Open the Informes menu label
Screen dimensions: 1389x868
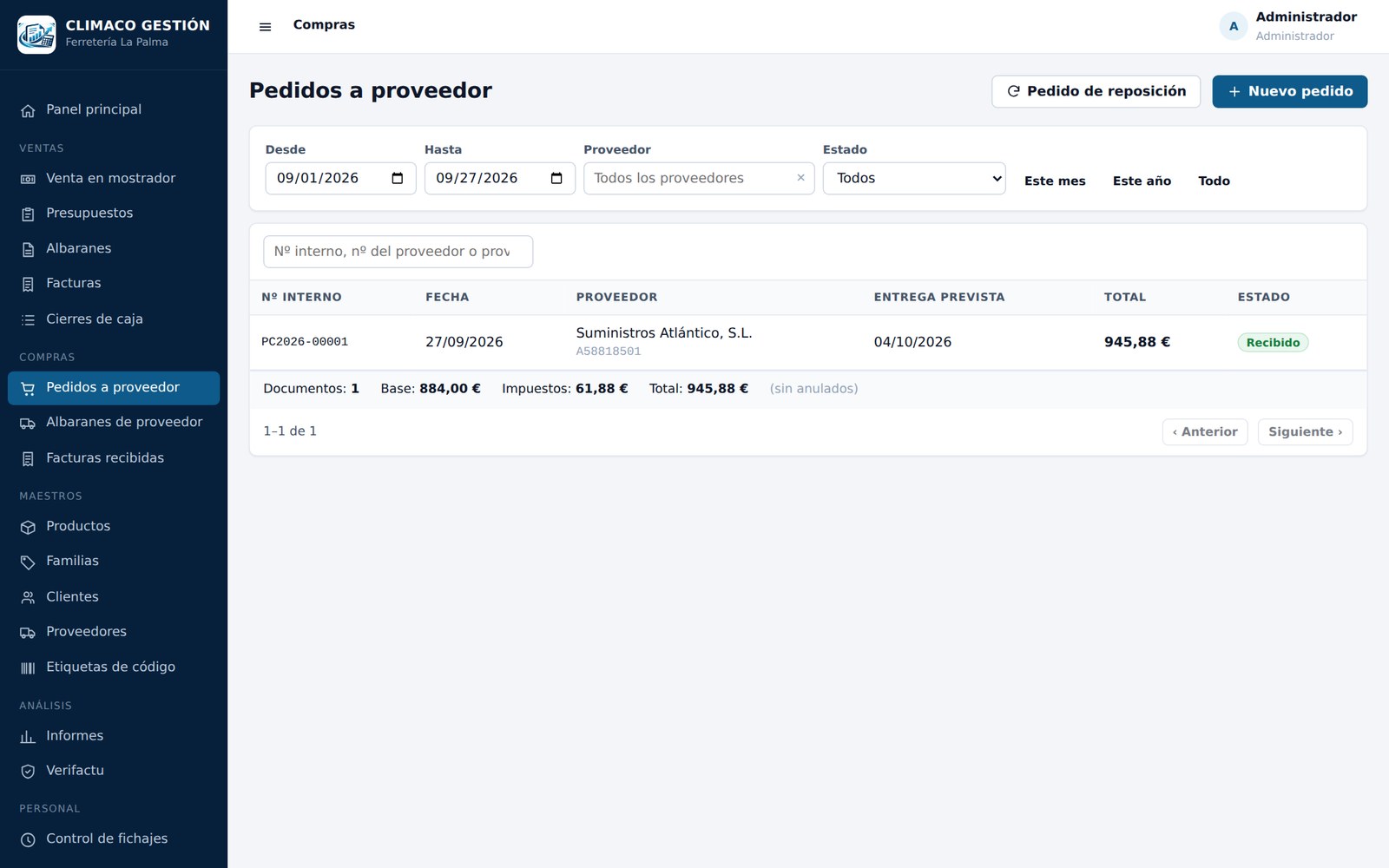(x=75, y=735)
